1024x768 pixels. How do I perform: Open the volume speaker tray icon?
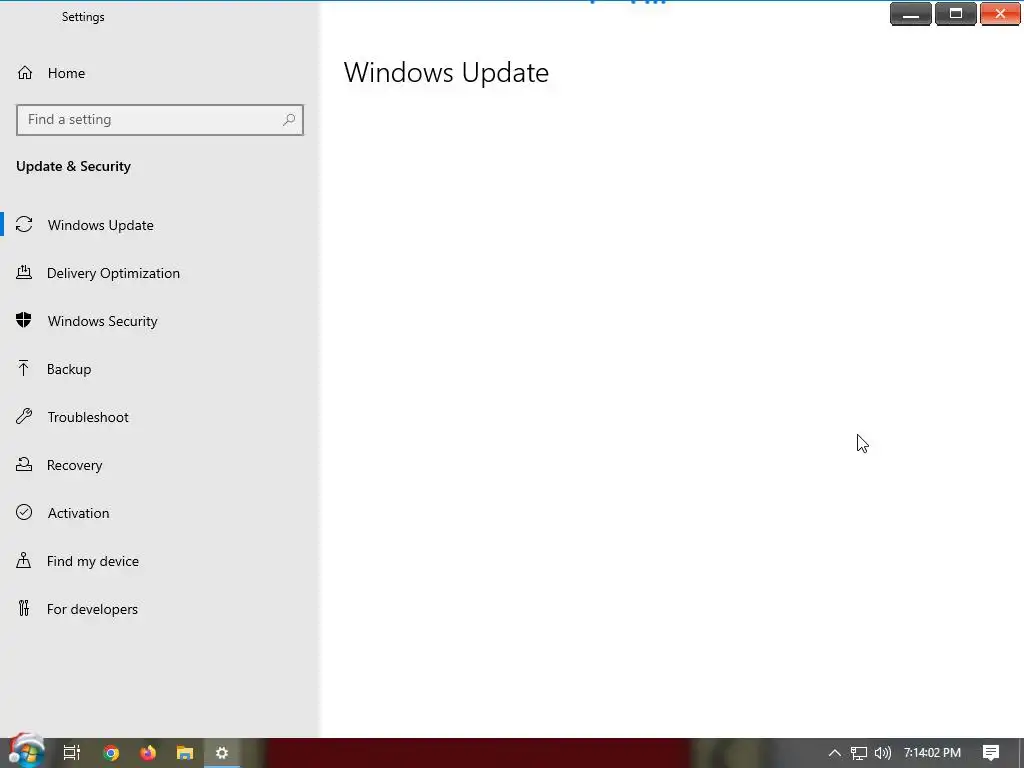pyautogui.click(x=883, y=753)
